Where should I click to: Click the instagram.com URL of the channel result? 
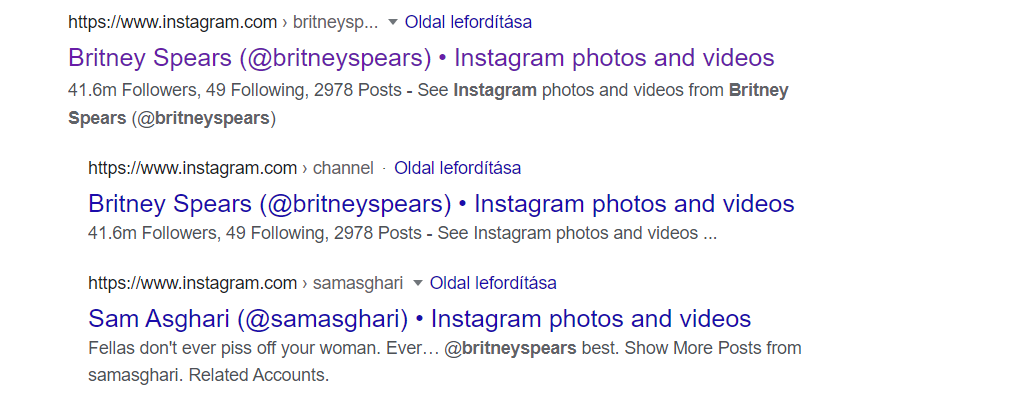(x=192, y=168)
